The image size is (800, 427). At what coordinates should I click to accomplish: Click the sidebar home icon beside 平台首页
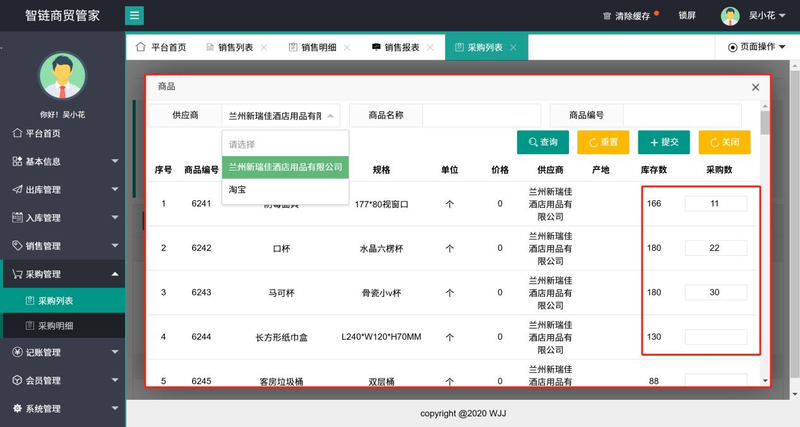pos(17,133)
